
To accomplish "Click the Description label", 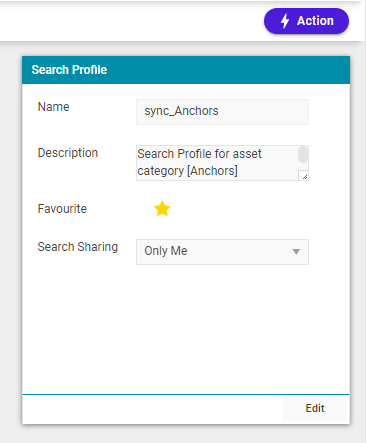I will click(68, 153).
